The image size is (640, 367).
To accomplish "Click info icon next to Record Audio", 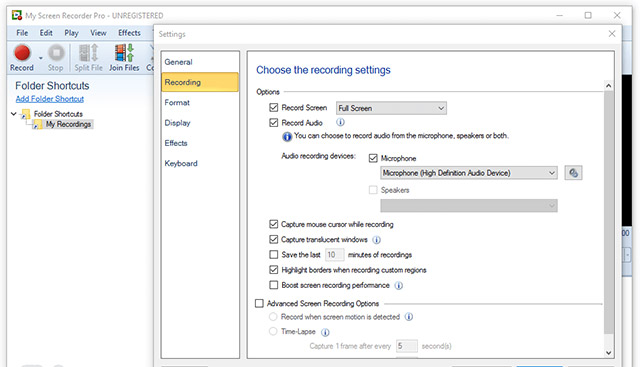I will tap(340, 122).
